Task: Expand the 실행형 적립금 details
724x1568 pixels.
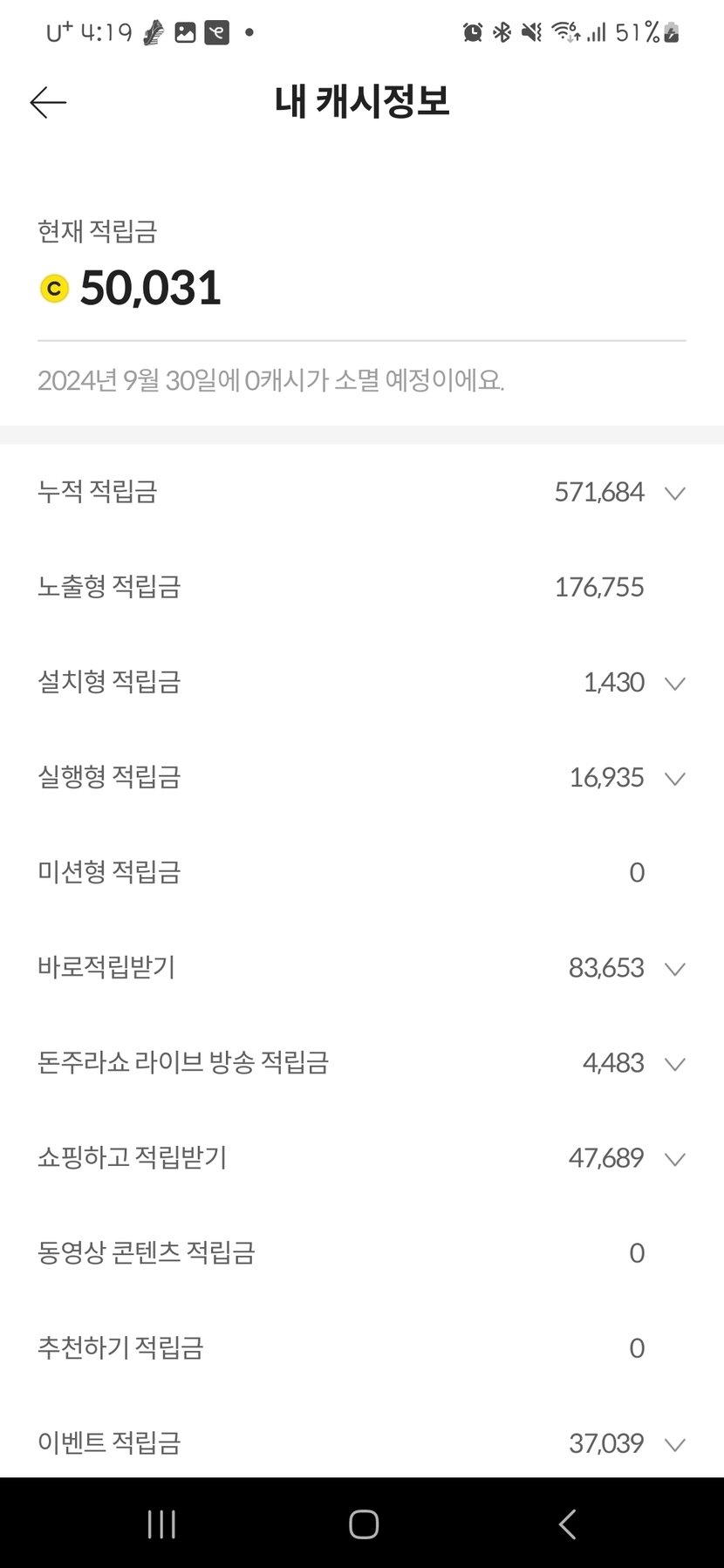Action: click(674, 778)
